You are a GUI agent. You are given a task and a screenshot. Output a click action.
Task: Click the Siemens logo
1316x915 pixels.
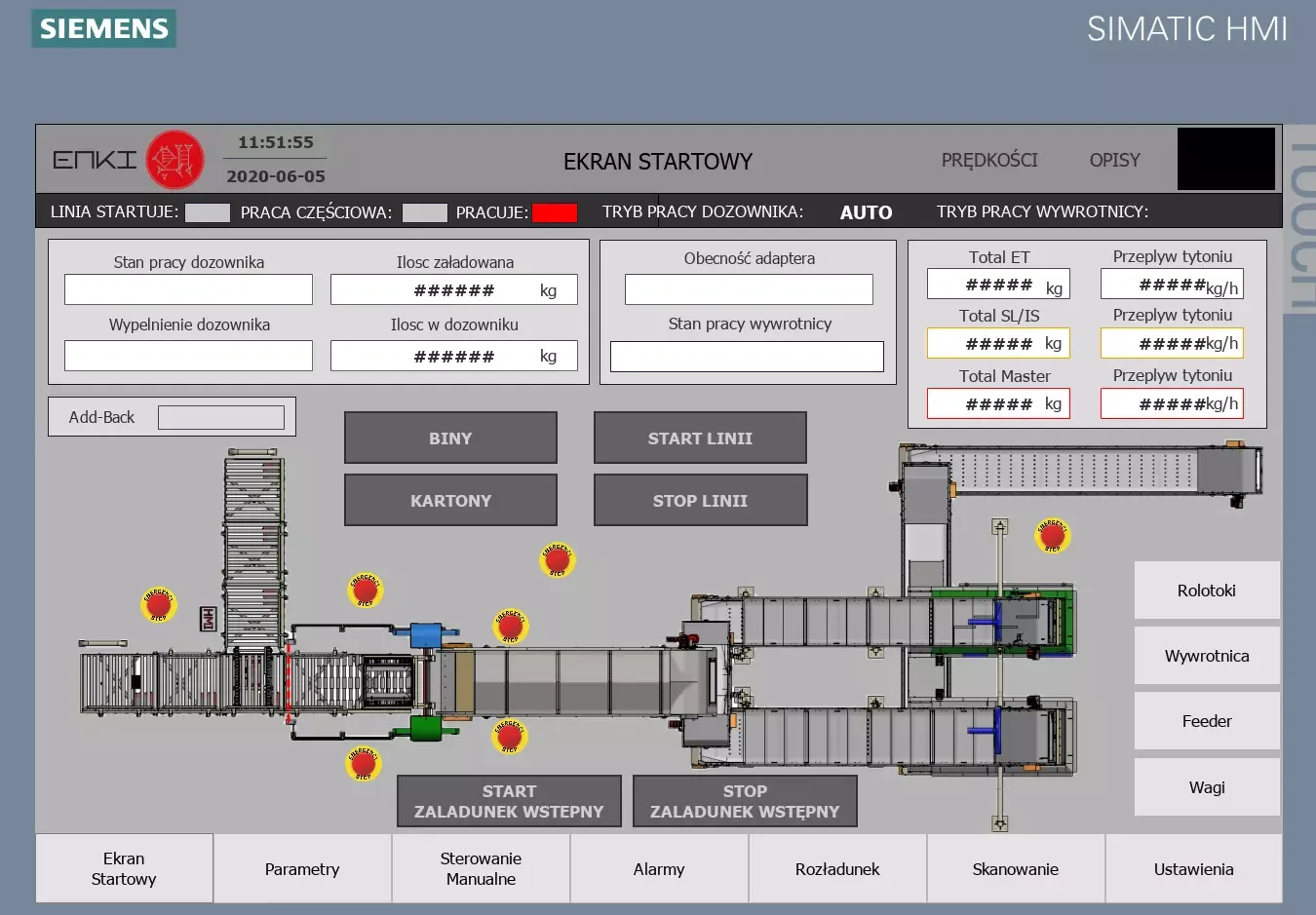click(x=104, y=28)
